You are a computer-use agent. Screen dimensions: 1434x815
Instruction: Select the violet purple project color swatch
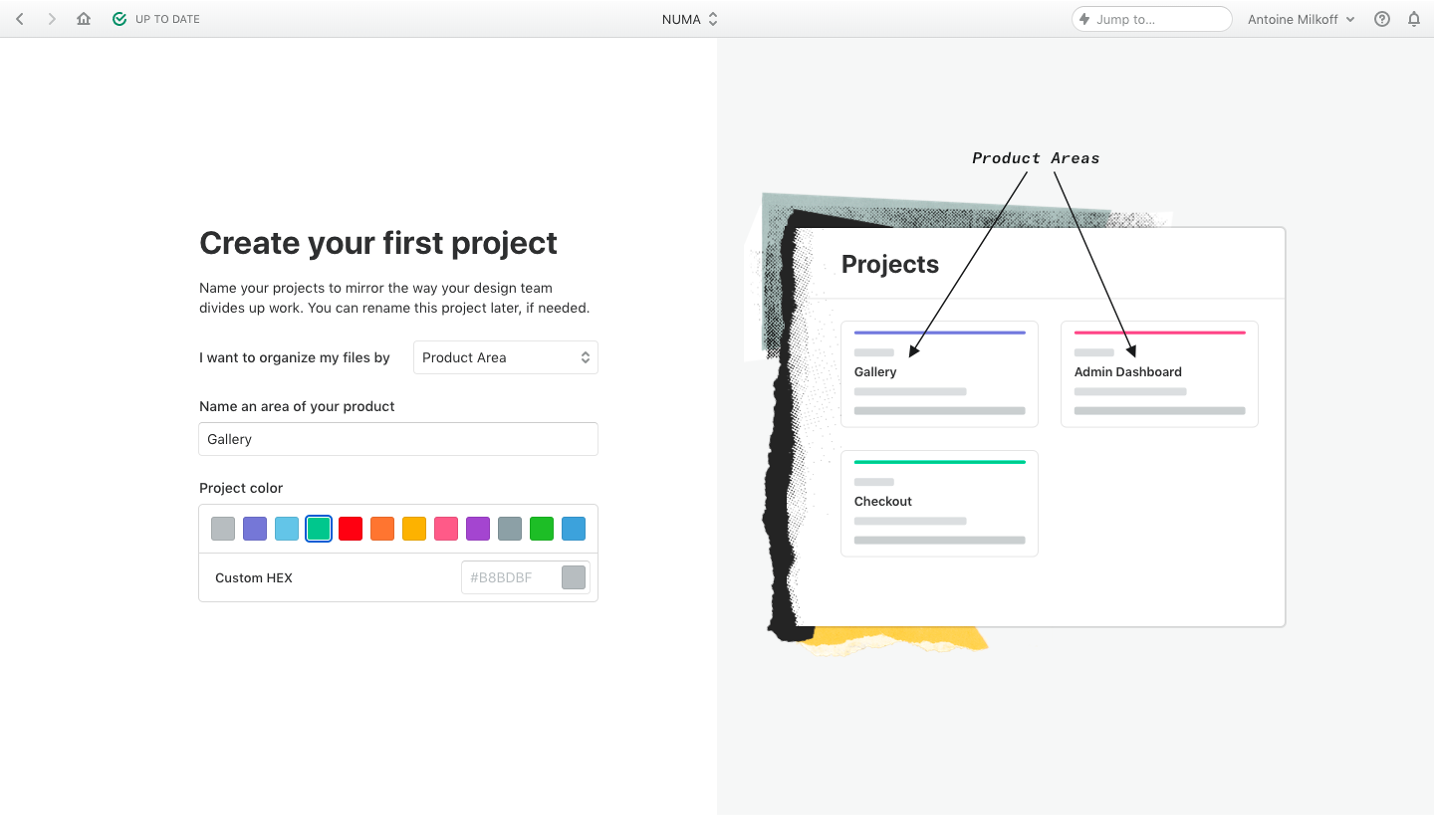(478, 529)
